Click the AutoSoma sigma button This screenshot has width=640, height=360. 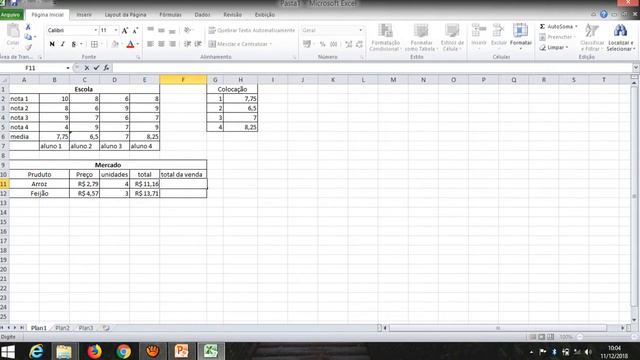(x=558, y=27)
